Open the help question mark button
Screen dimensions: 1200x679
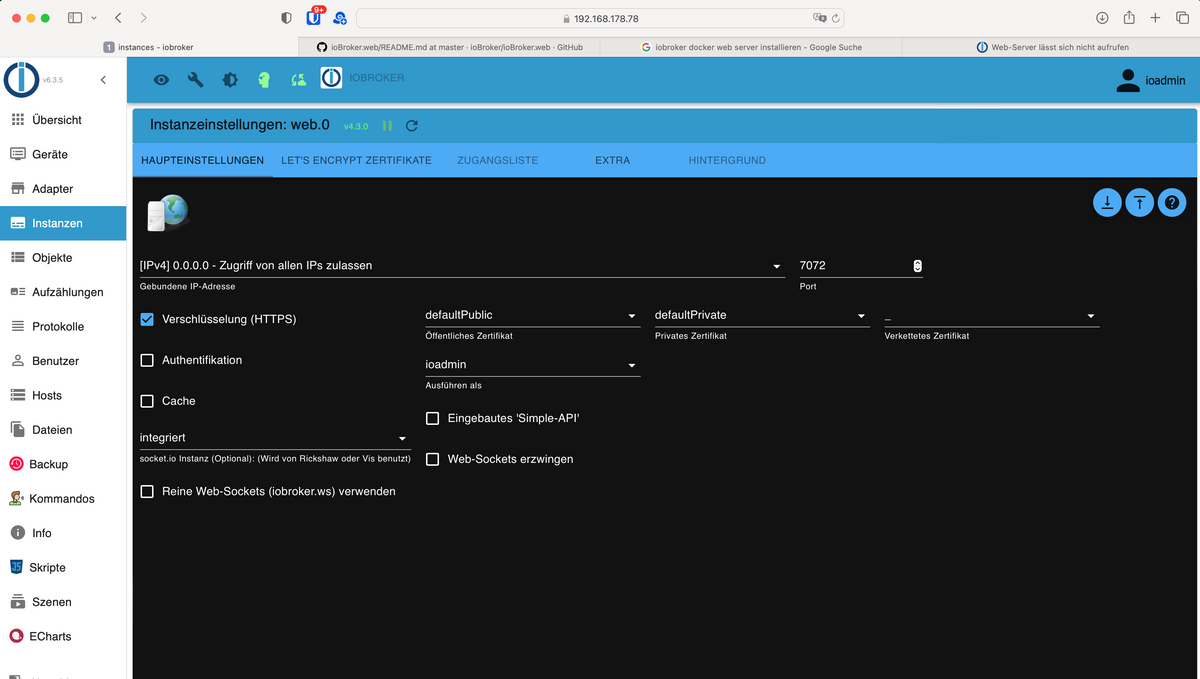1171,202
